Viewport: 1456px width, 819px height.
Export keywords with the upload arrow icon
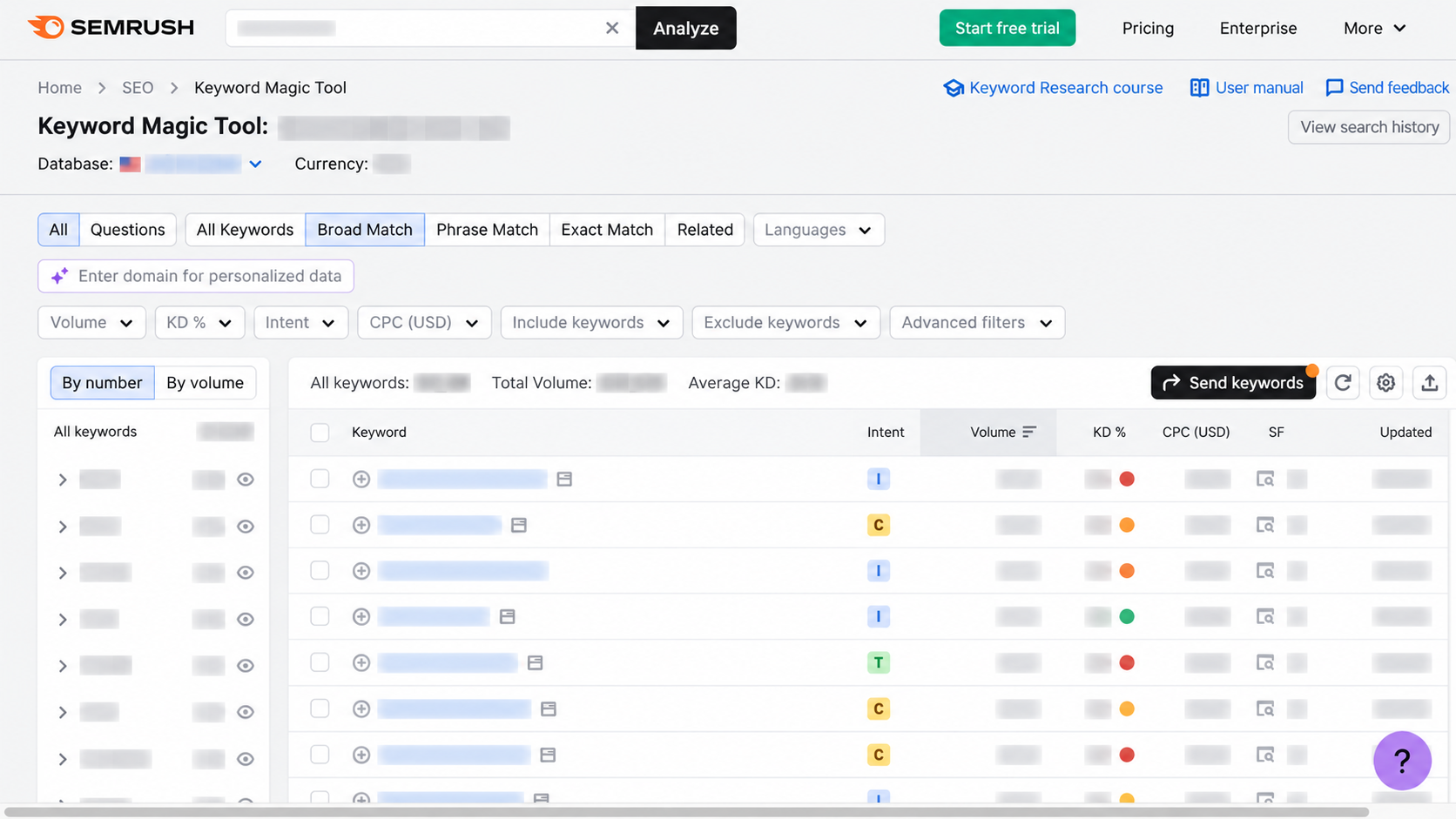coord(1430,383)
